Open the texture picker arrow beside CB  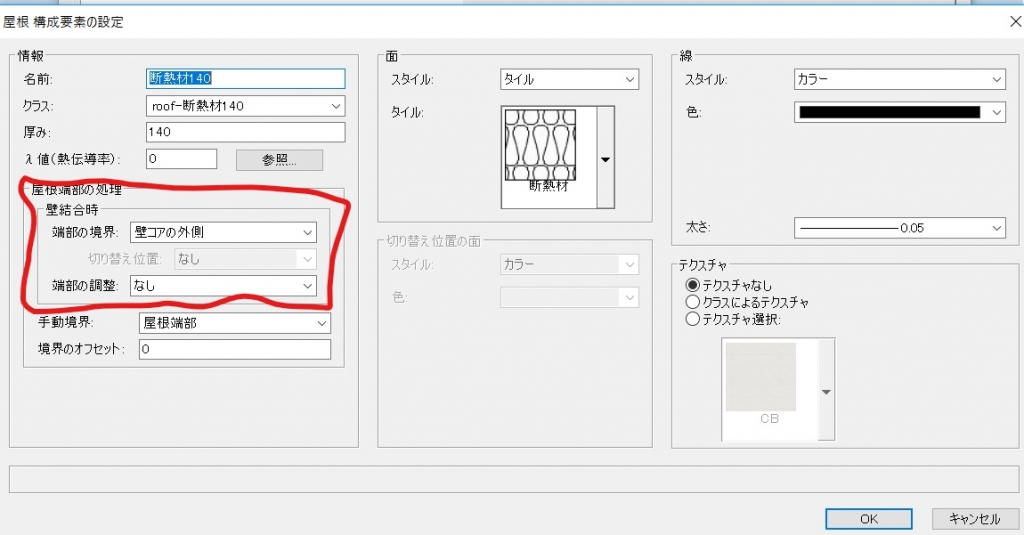pyautogui.click(x=826, y=392)
